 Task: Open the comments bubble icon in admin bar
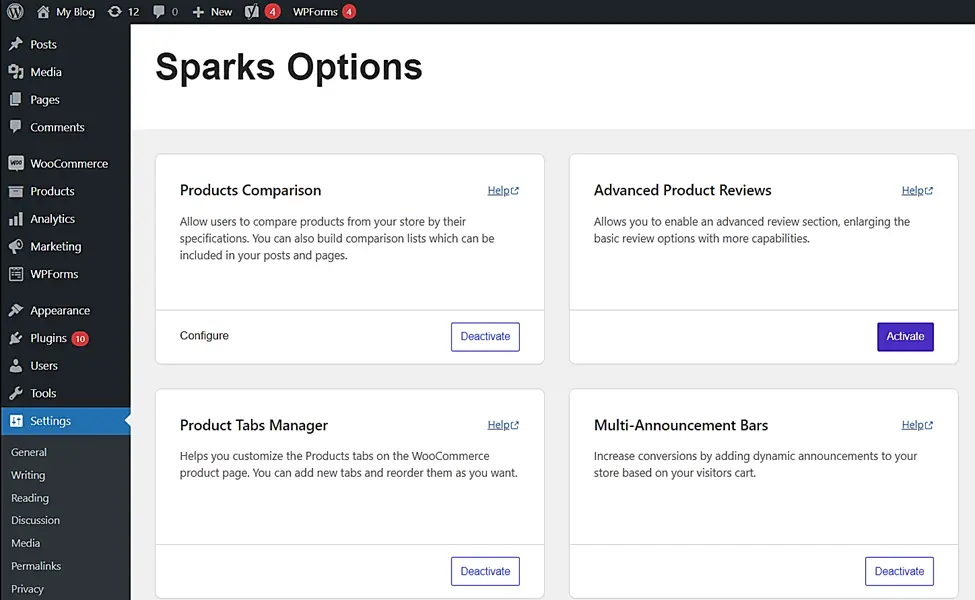[159, 12]
